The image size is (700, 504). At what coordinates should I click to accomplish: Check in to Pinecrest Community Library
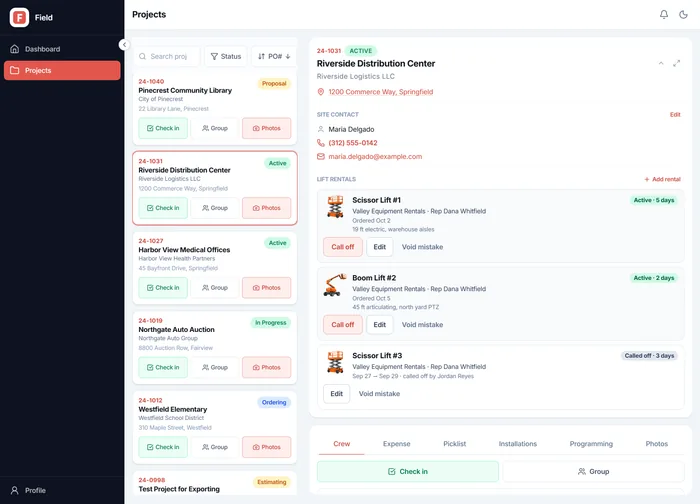163,128
